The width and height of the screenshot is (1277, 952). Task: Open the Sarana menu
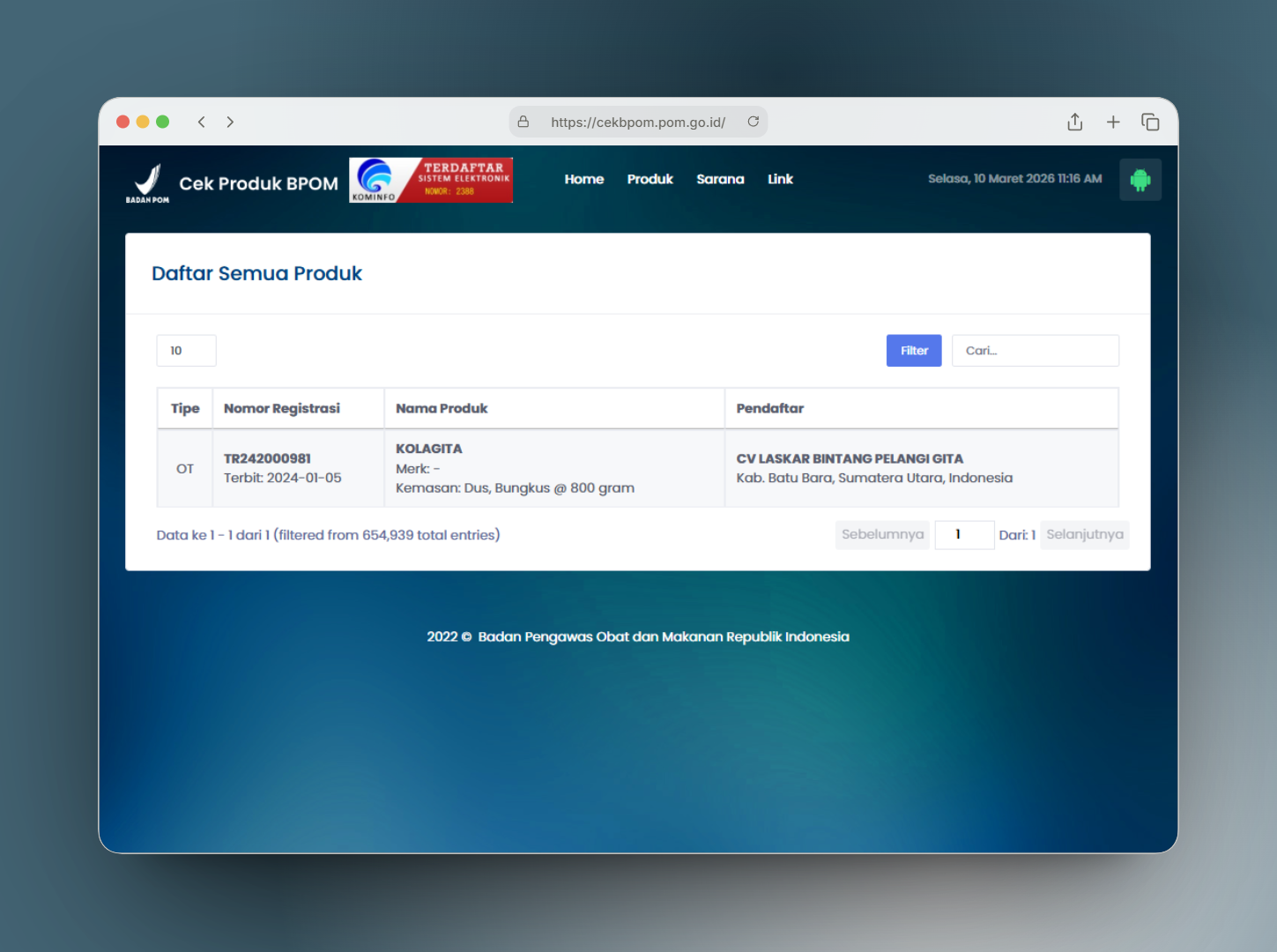[720, 179]
